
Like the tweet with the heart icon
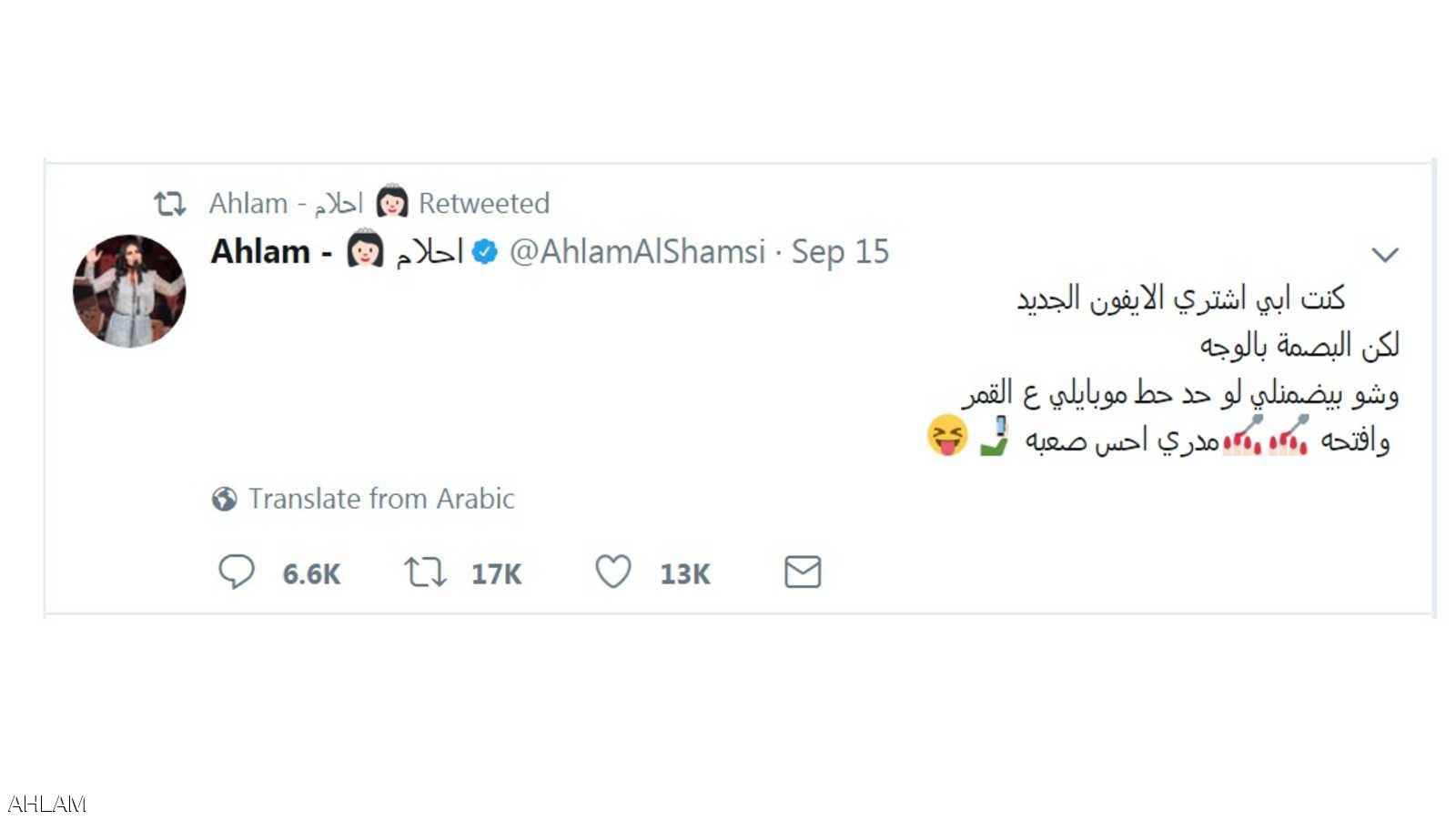pyautogui.click(x=613, y=572)
